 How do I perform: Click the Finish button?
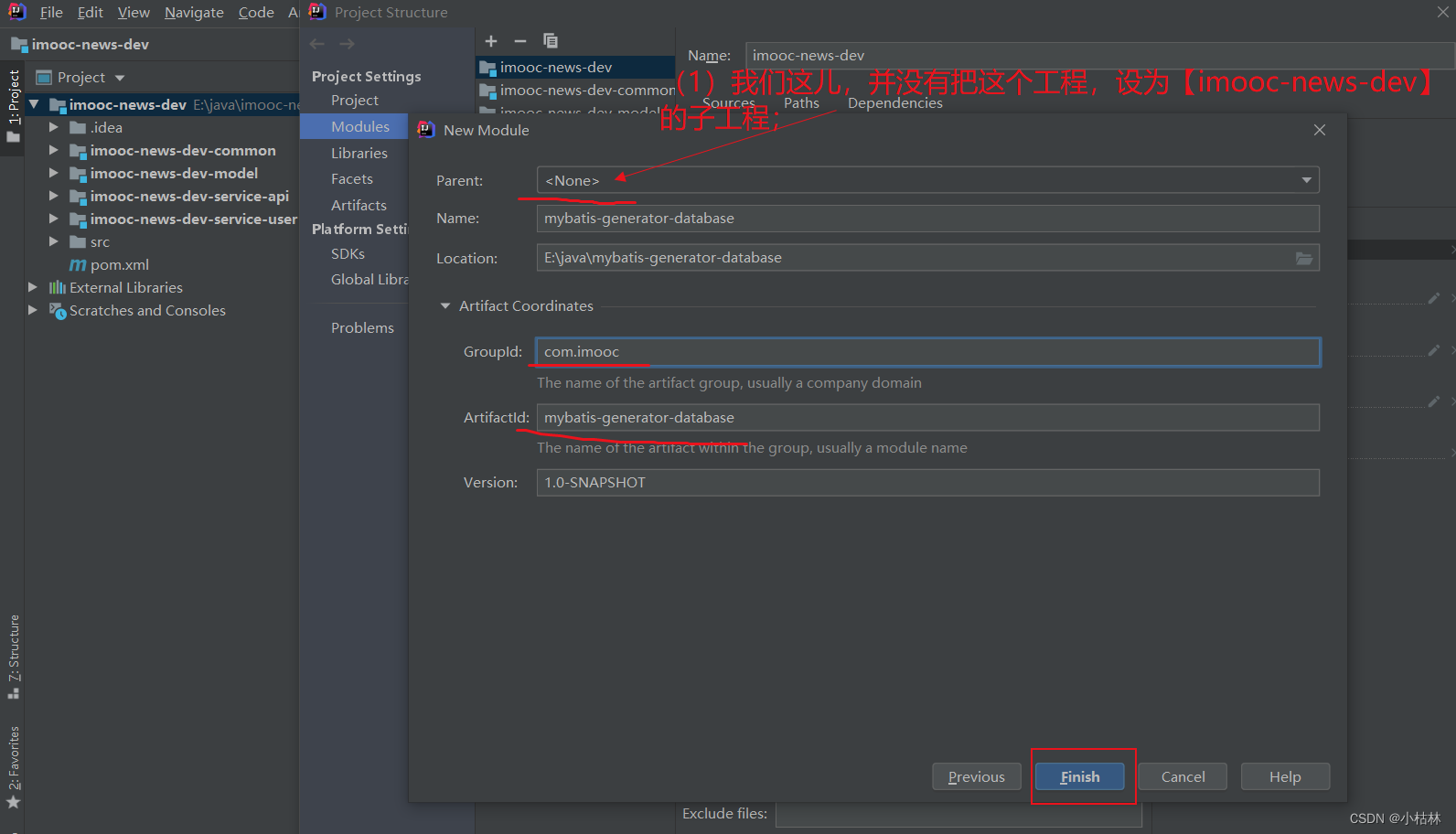(x=1080, y=776)
